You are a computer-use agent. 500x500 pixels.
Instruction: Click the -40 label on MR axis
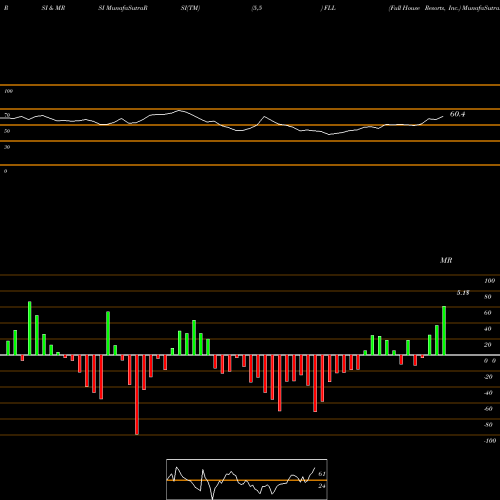[x=488, y=393]
